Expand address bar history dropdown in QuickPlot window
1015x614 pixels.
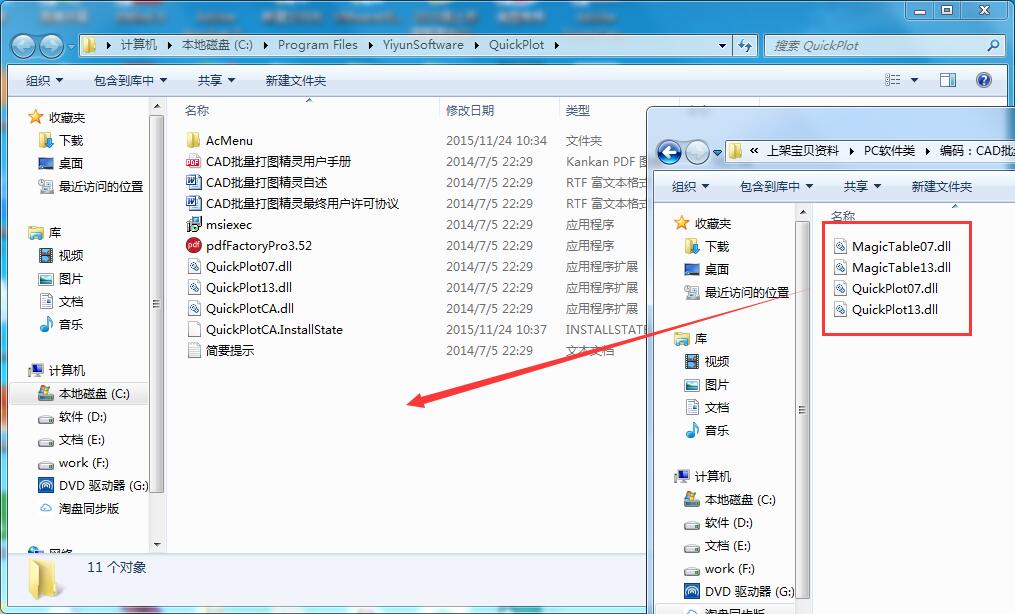coord(722,45)
